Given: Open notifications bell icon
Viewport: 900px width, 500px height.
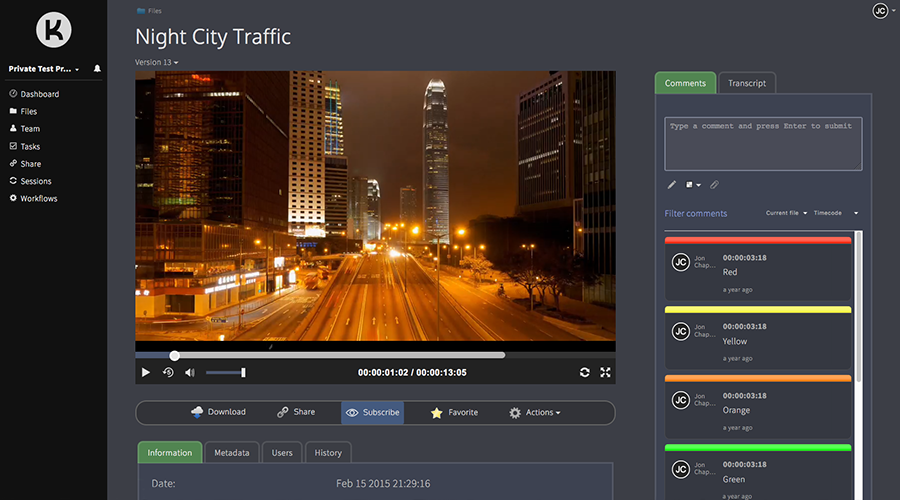Looking at the screenshot, I should [97, 68].
